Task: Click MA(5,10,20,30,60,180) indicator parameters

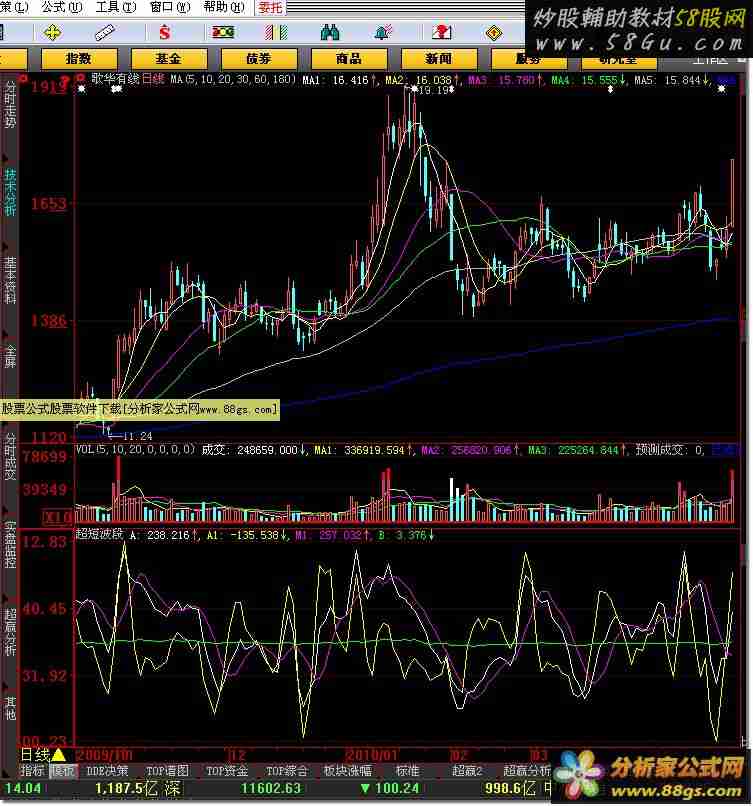Action: [233, 79]
